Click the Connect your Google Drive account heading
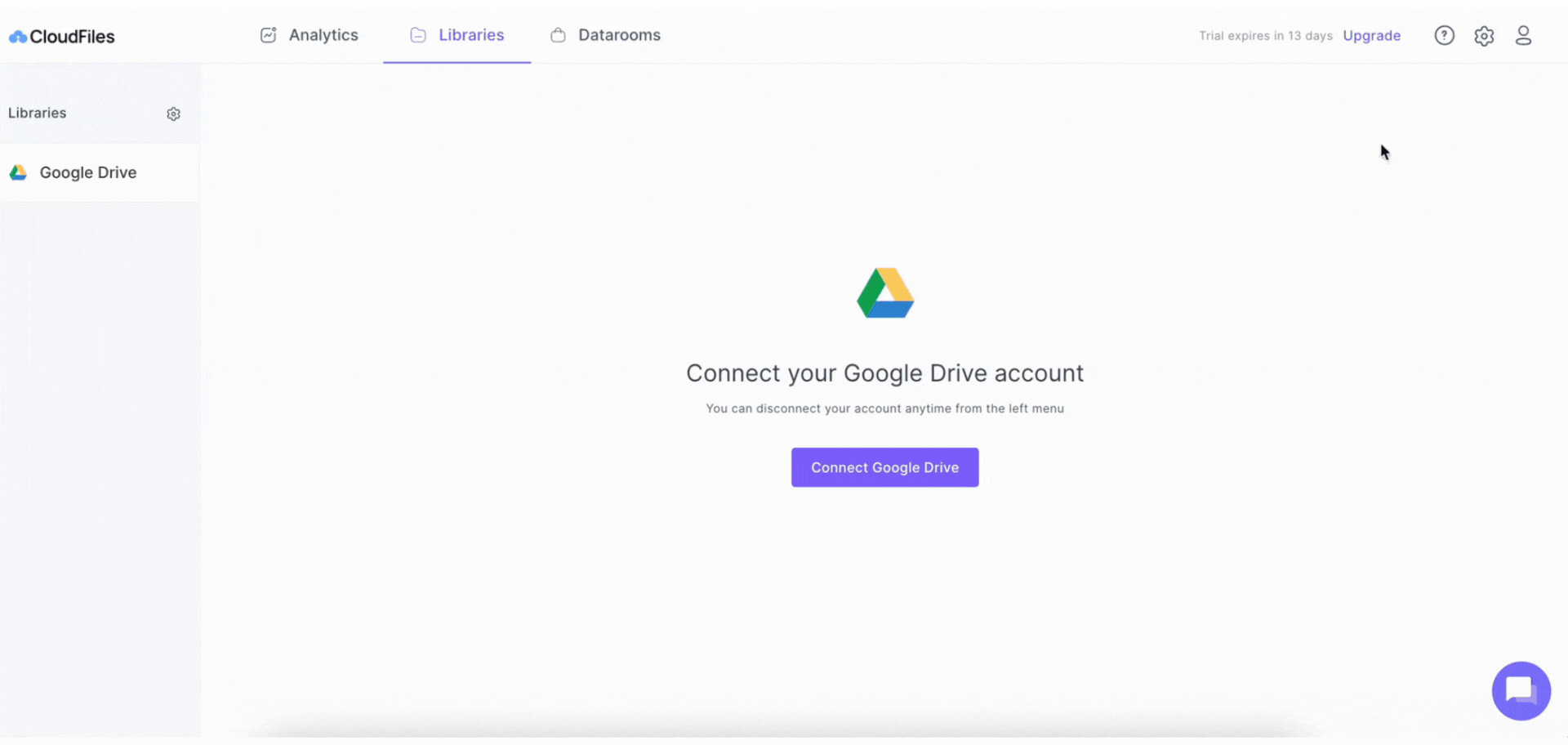The image size is (1568, 745). 884,373
